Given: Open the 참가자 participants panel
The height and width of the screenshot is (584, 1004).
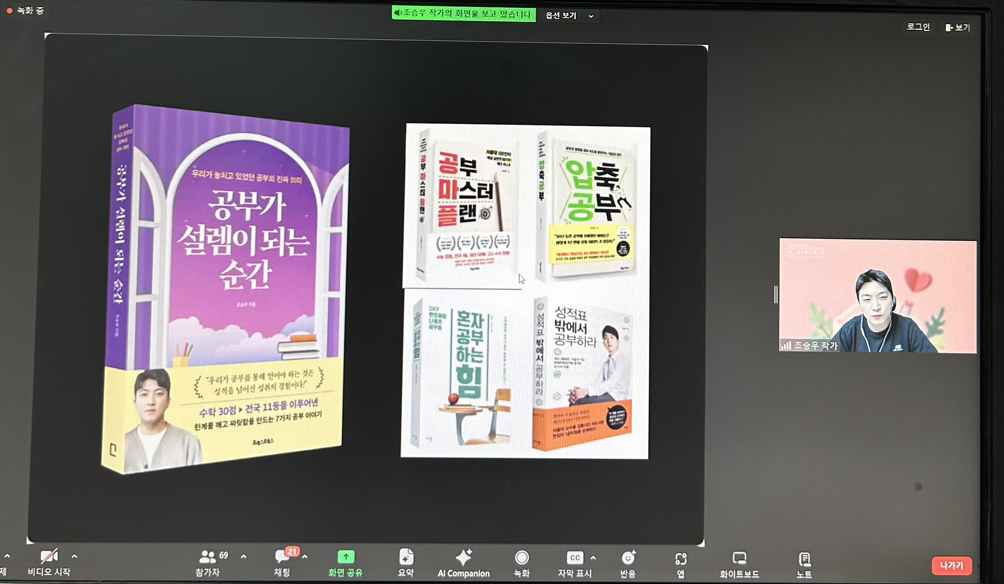Looking at the screenshot, I should coord(207,563).
